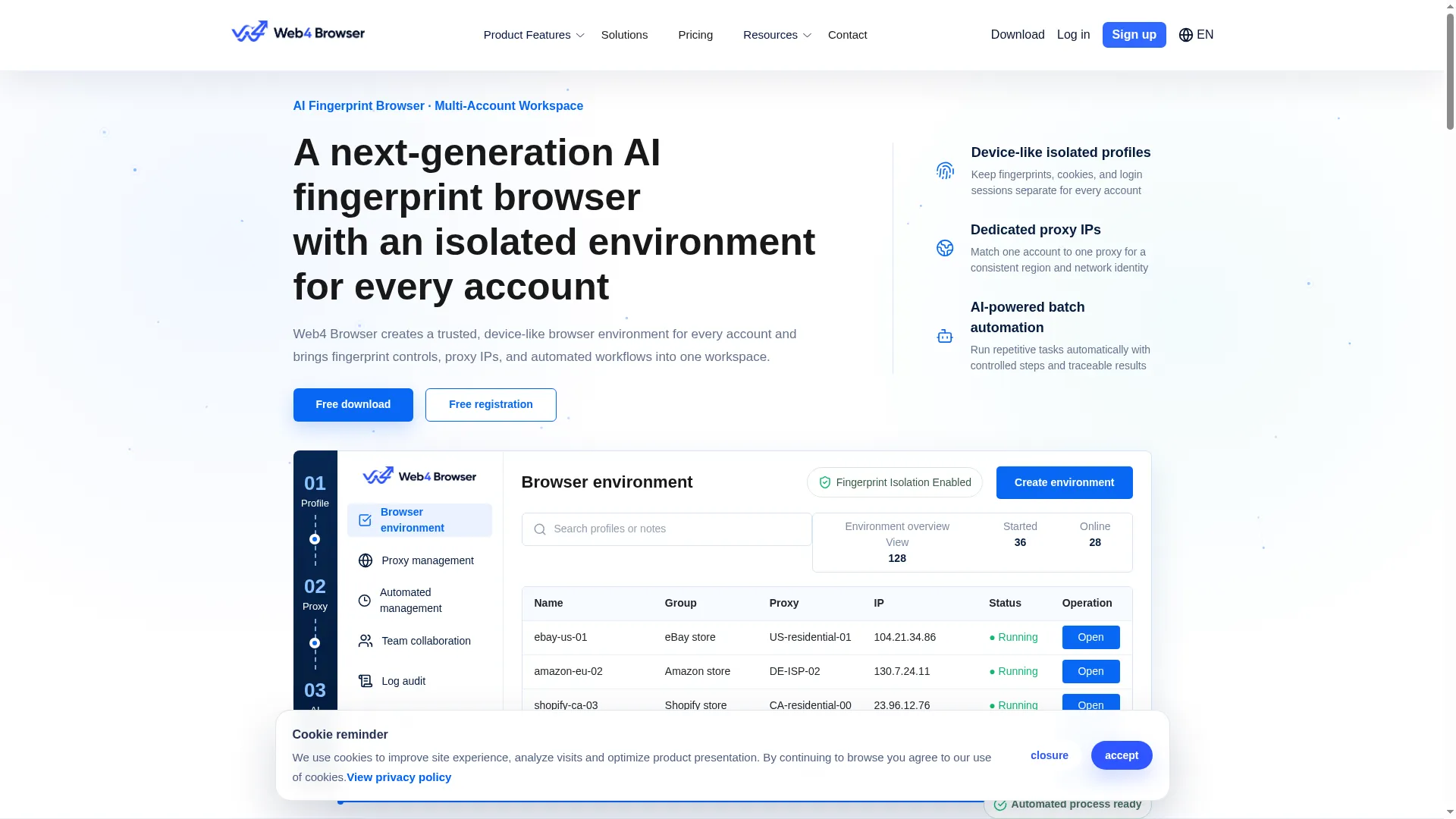Click the Status column header
Viewport: 1456px width, 819px height.
pos(1005,604)
